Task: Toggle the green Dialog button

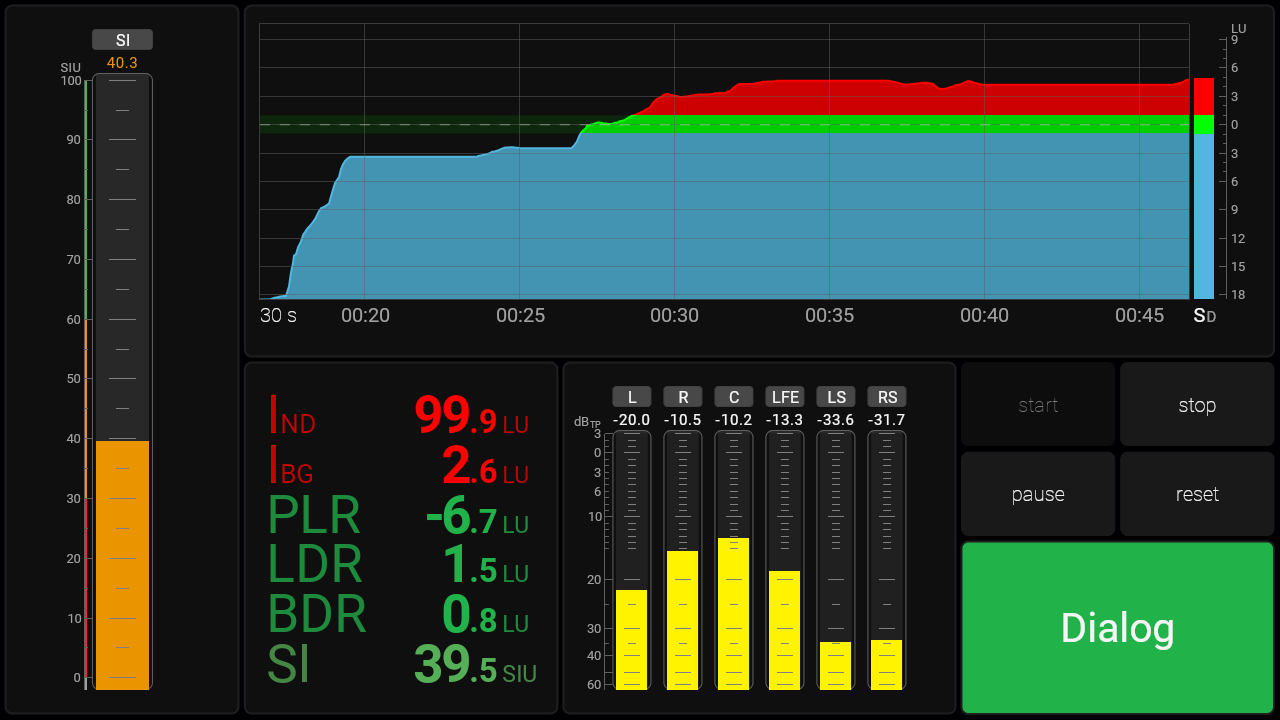Action: [1117, 628]
